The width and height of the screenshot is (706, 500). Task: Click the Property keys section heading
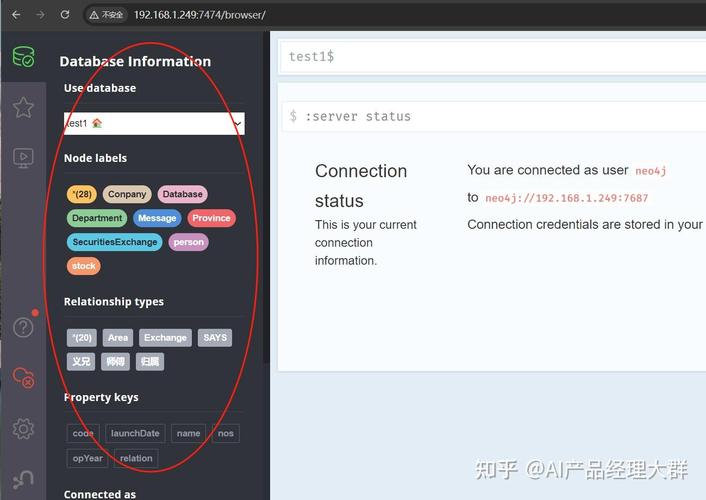[x=101, y=397]
